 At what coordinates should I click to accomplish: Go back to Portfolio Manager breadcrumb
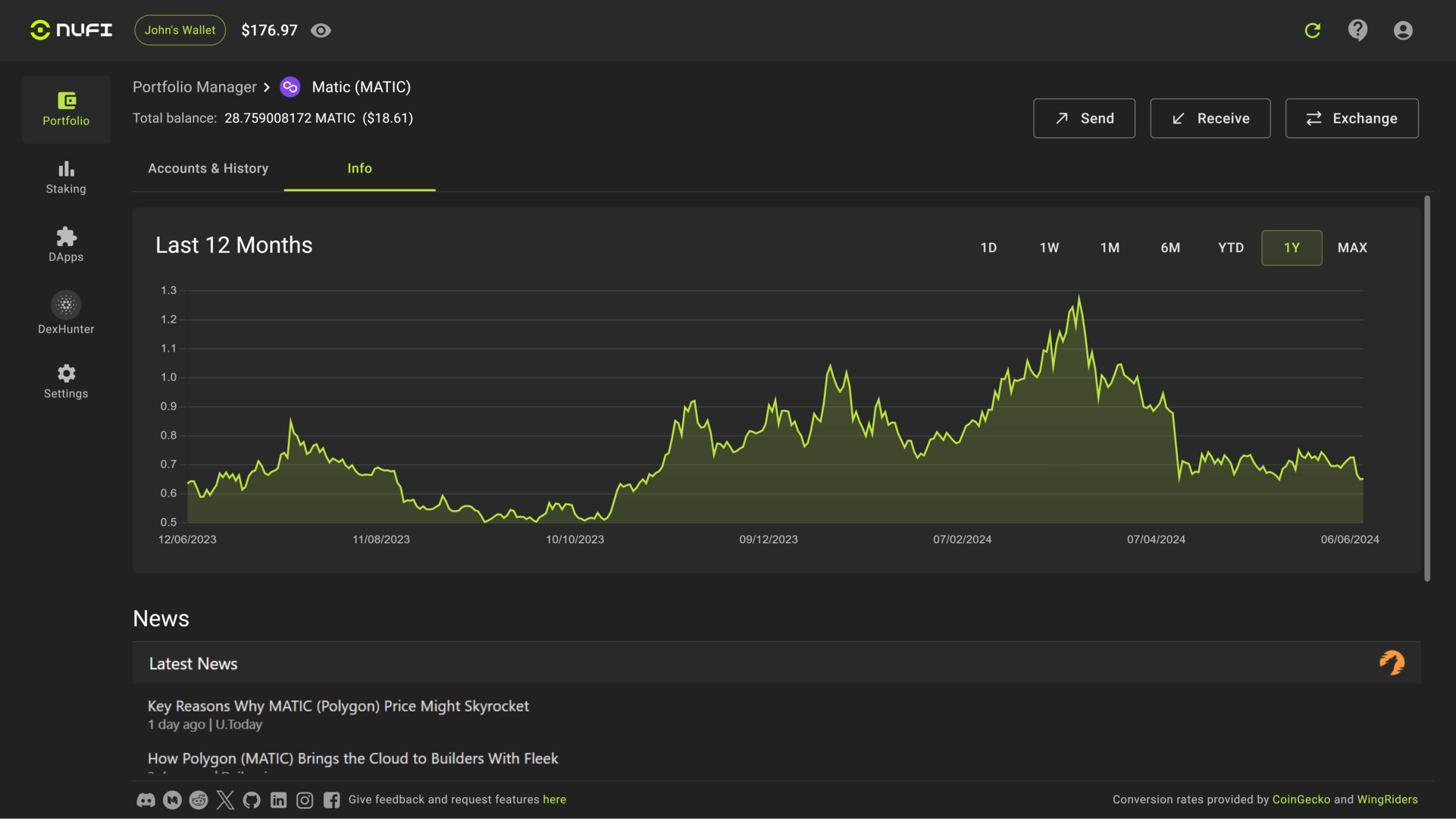[195, 87]
